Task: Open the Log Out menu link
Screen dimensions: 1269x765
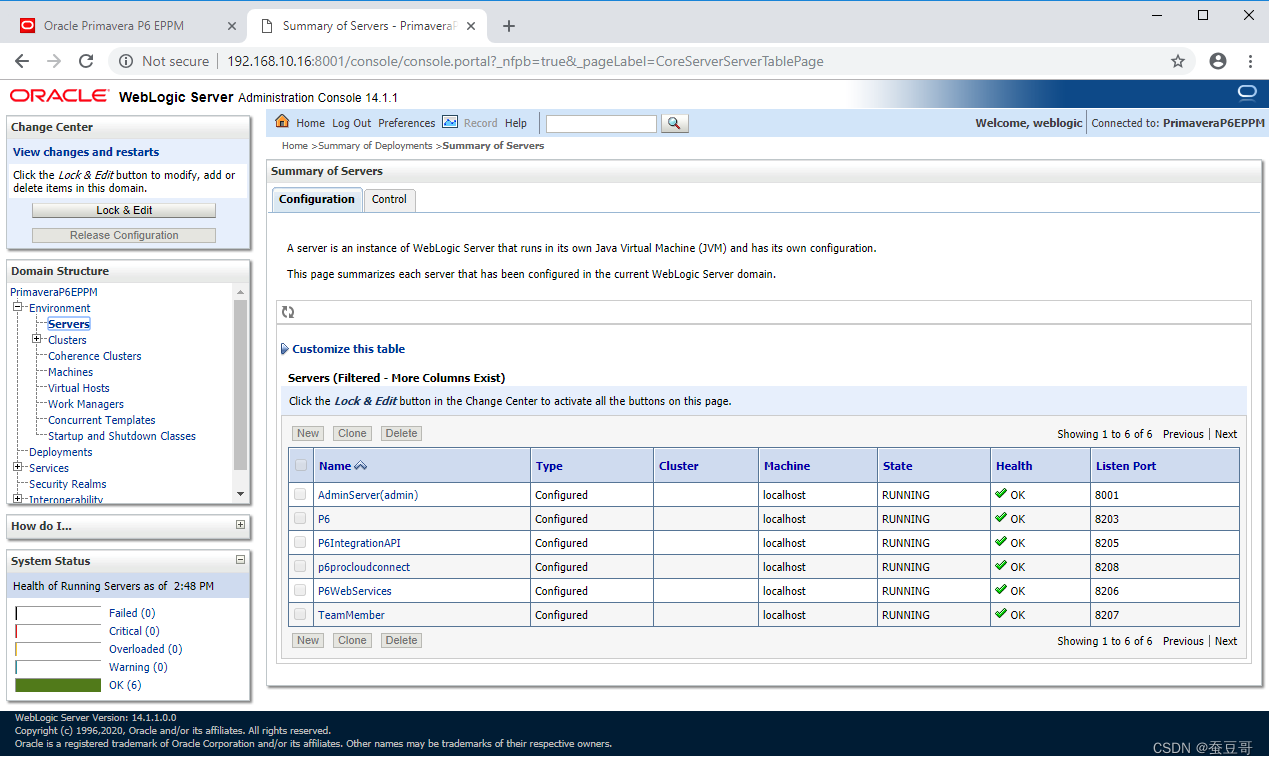Action: (x=352, y=123)
